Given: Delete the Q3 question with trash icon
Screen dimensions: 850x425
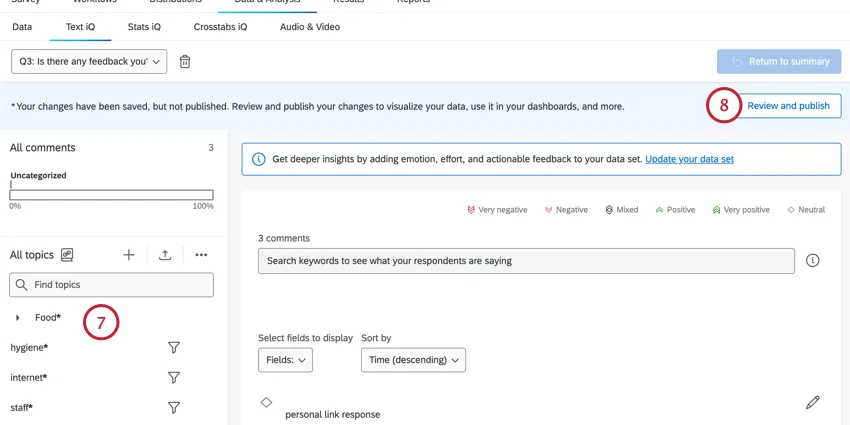Looking at the screenshot, I should 185,62.
